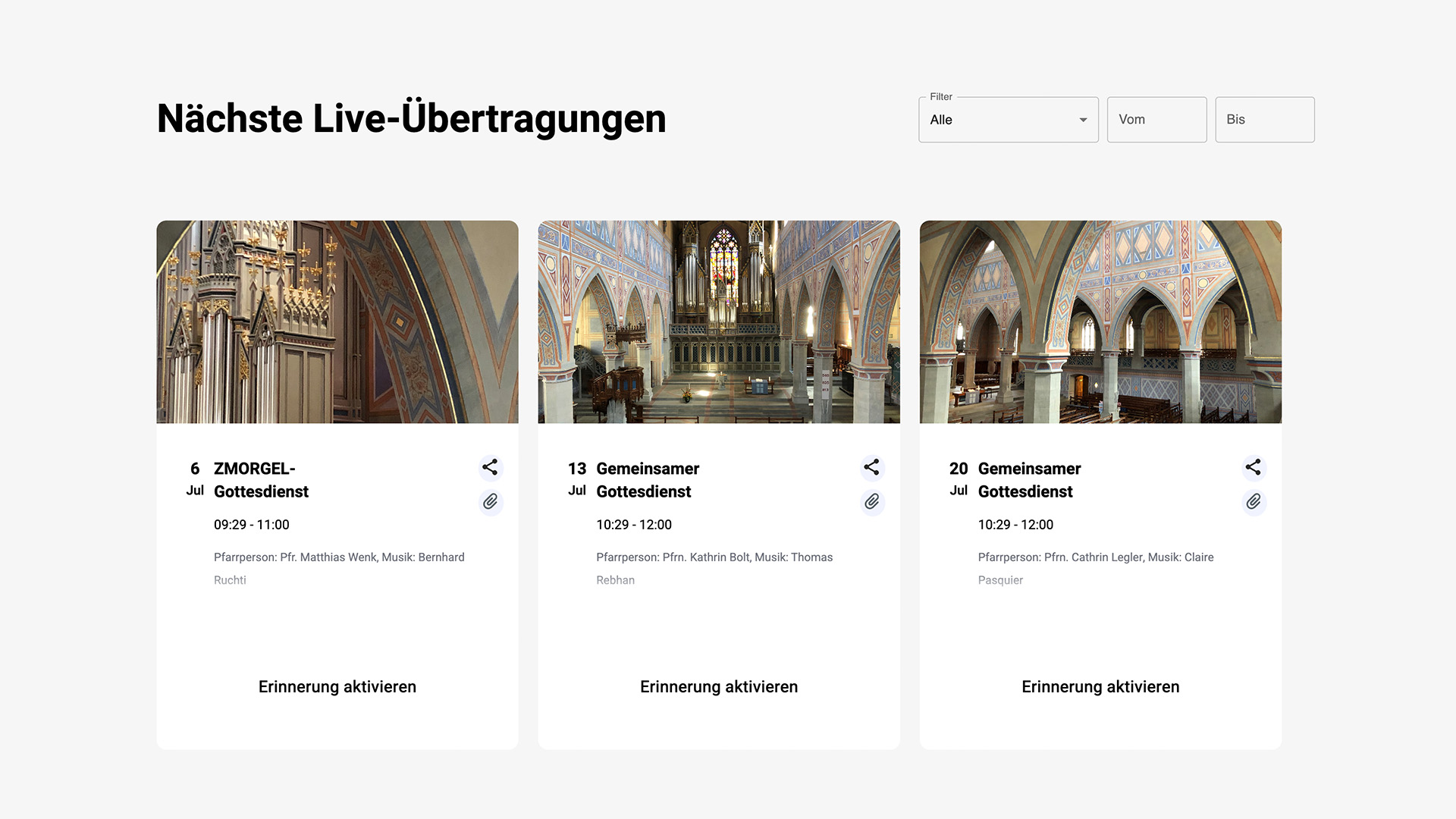Click the Filter dropdown arrow
This screenshot has height=819, width=1456.
pyautogui.click(x=1083, y=120)
